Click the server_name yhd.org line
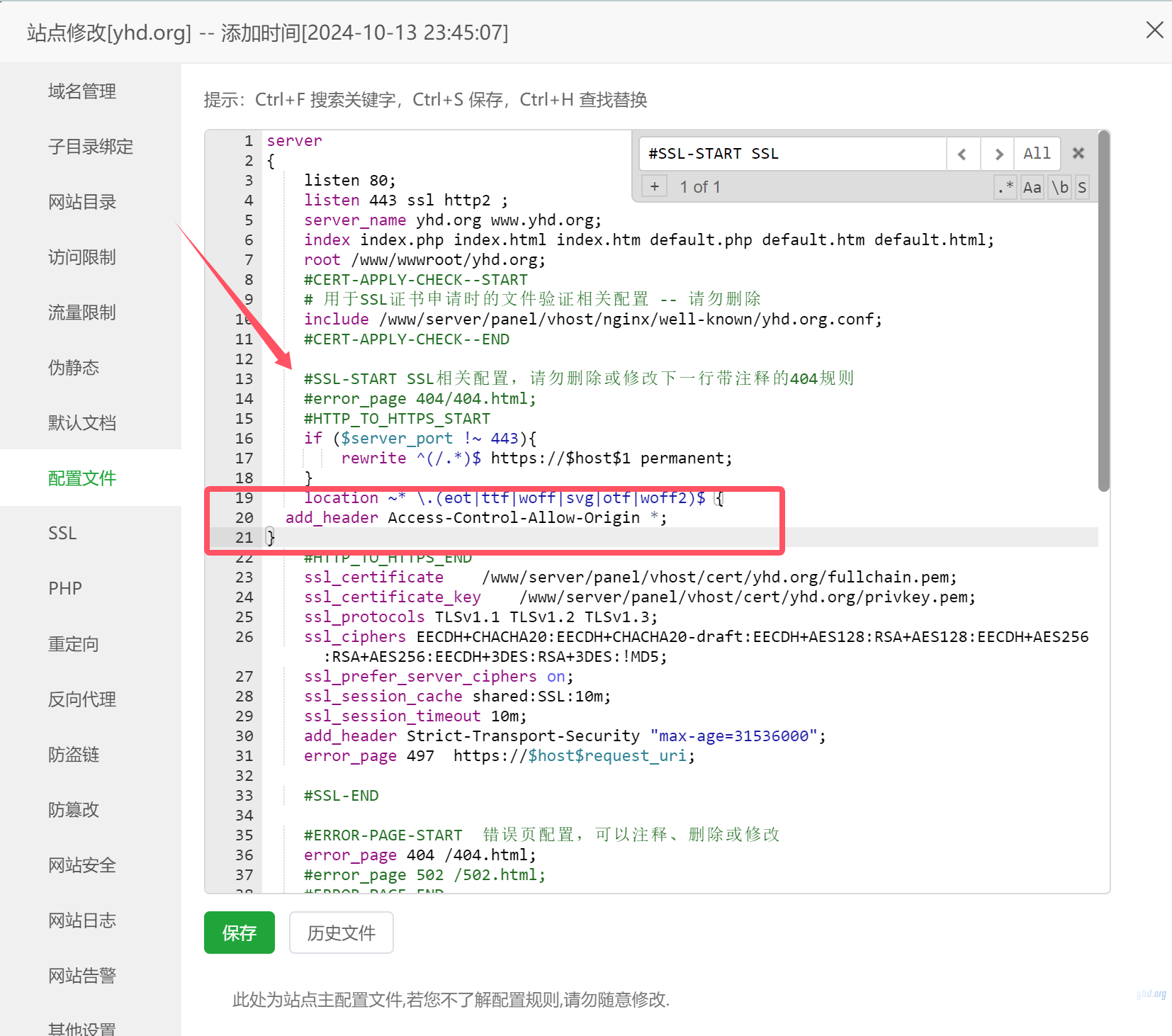The height and width of the screenshot is (1036, 1172). (x=453, y=220)
